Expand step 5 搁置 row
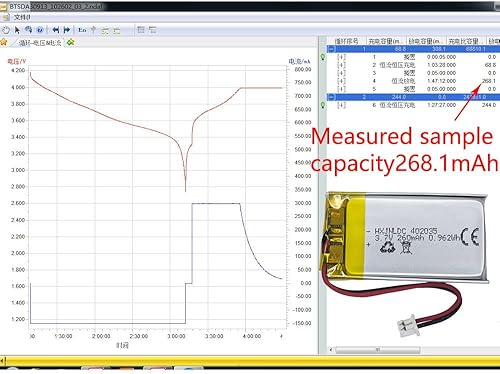This screenshot has width=500, height=374. [x=341, y=89]
